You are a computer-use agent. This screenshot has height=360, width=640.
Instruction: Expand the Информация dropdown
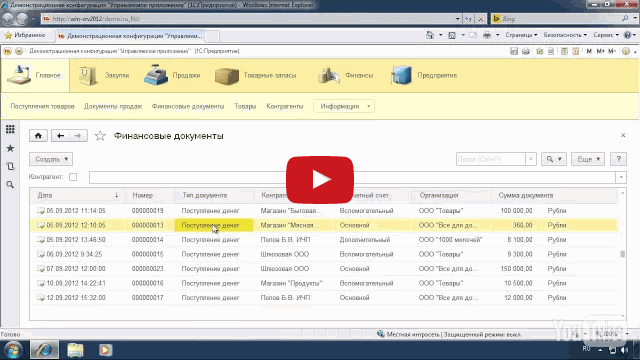tap(344, 106)
